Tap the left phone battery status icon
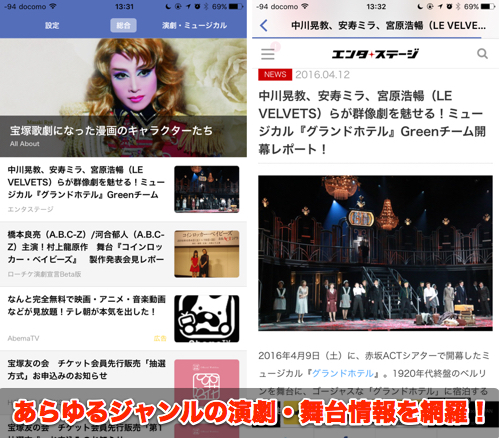This screenshot has height=438, width=499. [236, 6]
